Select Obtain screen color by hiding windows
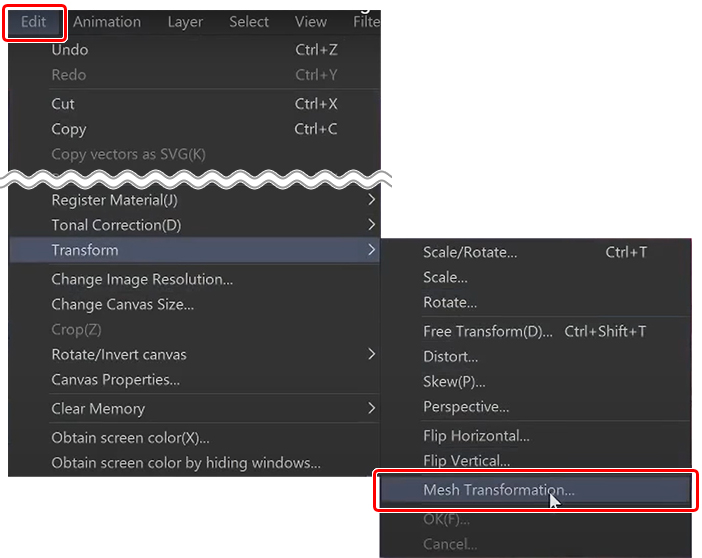This screenshot has height=558, width=702. pos(186,463)
